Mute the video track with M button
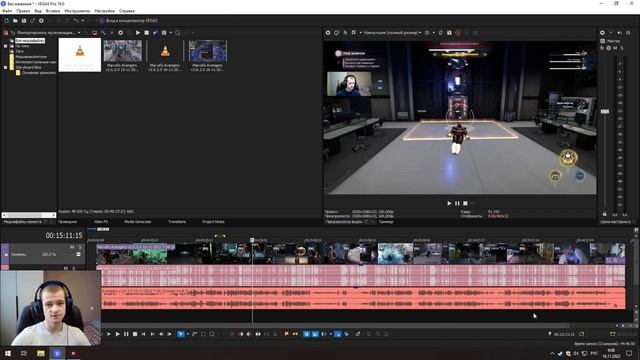The image size is (640, 360). (72, 247)
